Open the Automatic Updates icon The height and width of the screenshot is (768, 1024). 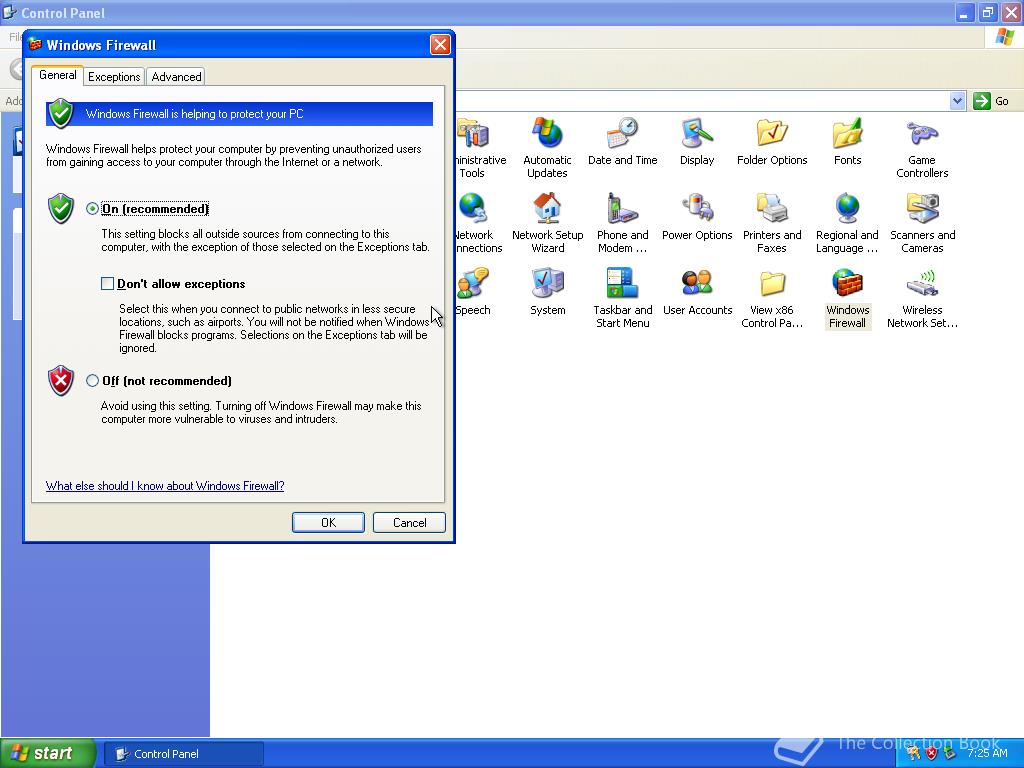point(547,133)
